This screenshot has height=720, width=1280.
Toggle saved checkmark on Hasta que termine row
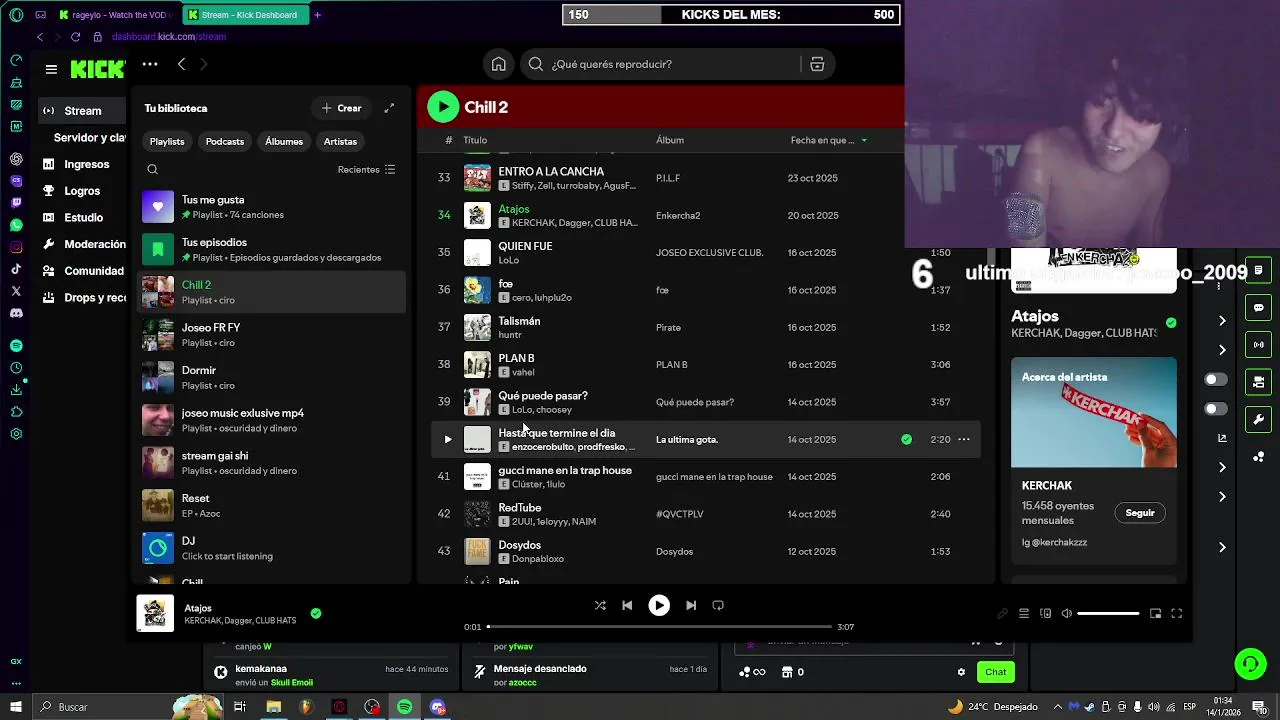(x=906, y=439)
